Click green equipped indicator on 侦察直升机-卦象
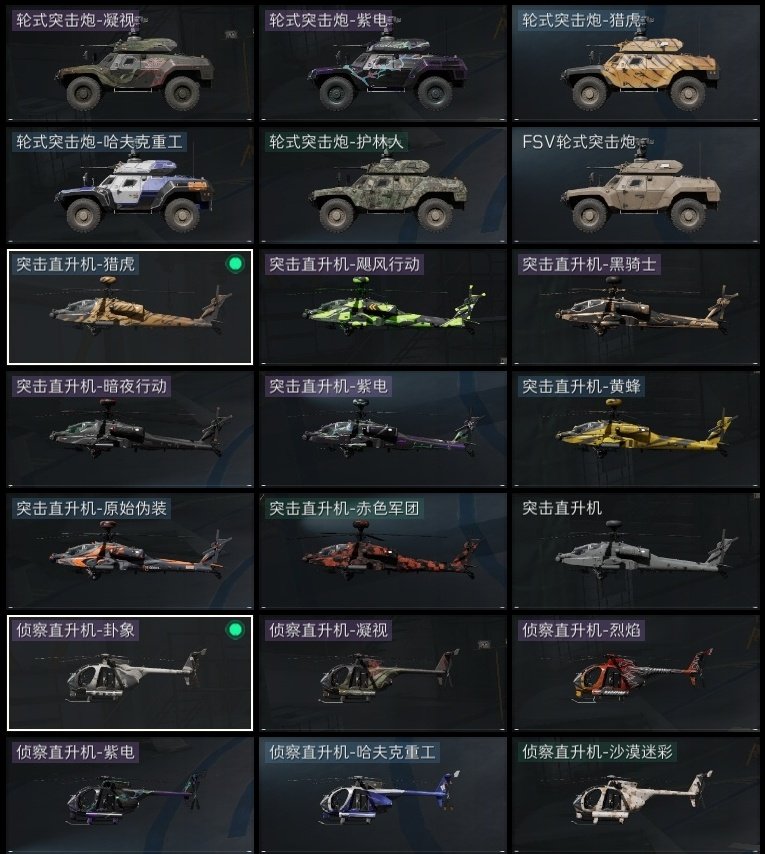 pyautogui.click(x=235, y=630)
